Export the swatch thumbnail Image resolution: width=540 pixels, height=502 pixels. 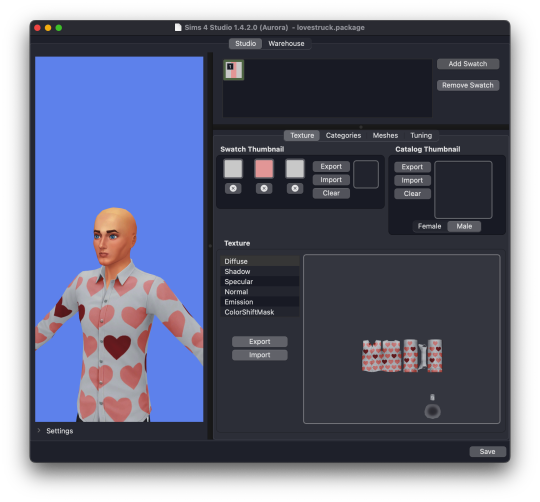(331, 166)
